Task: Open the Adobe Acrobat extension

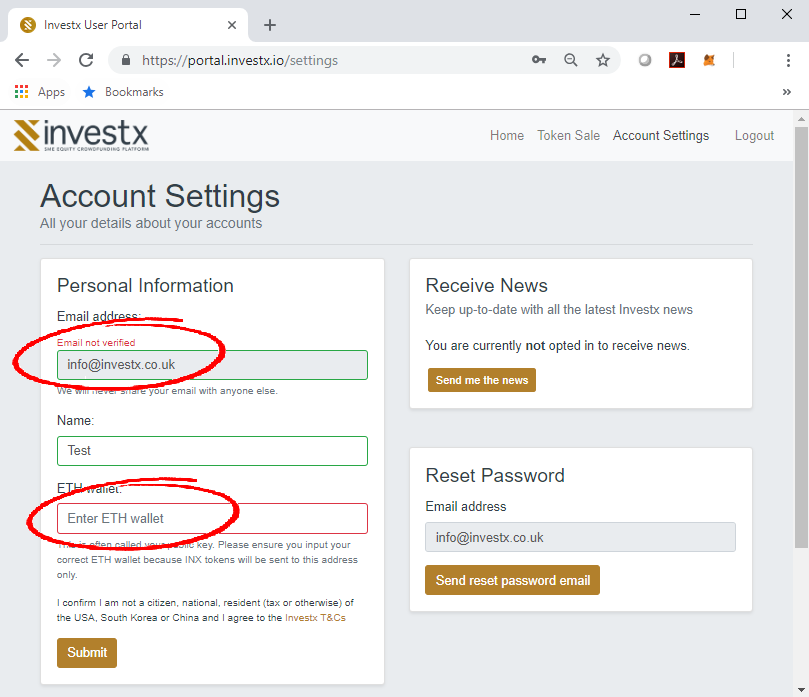Action: [x=677, y=60]
